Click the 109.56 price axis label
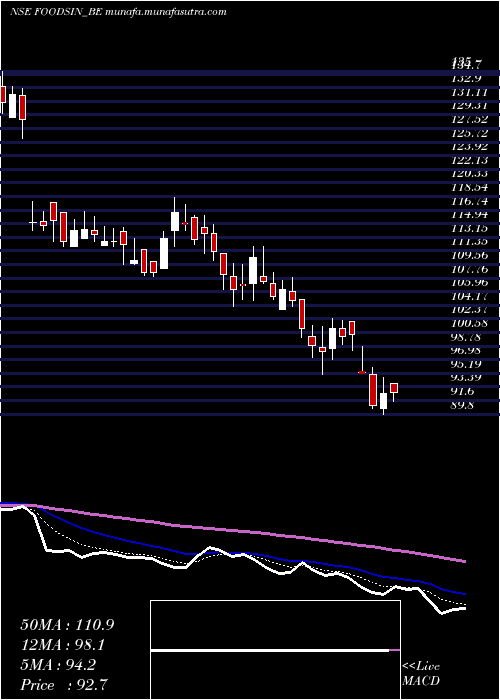The width and height of the screenshot is (500, 700). 470,256
